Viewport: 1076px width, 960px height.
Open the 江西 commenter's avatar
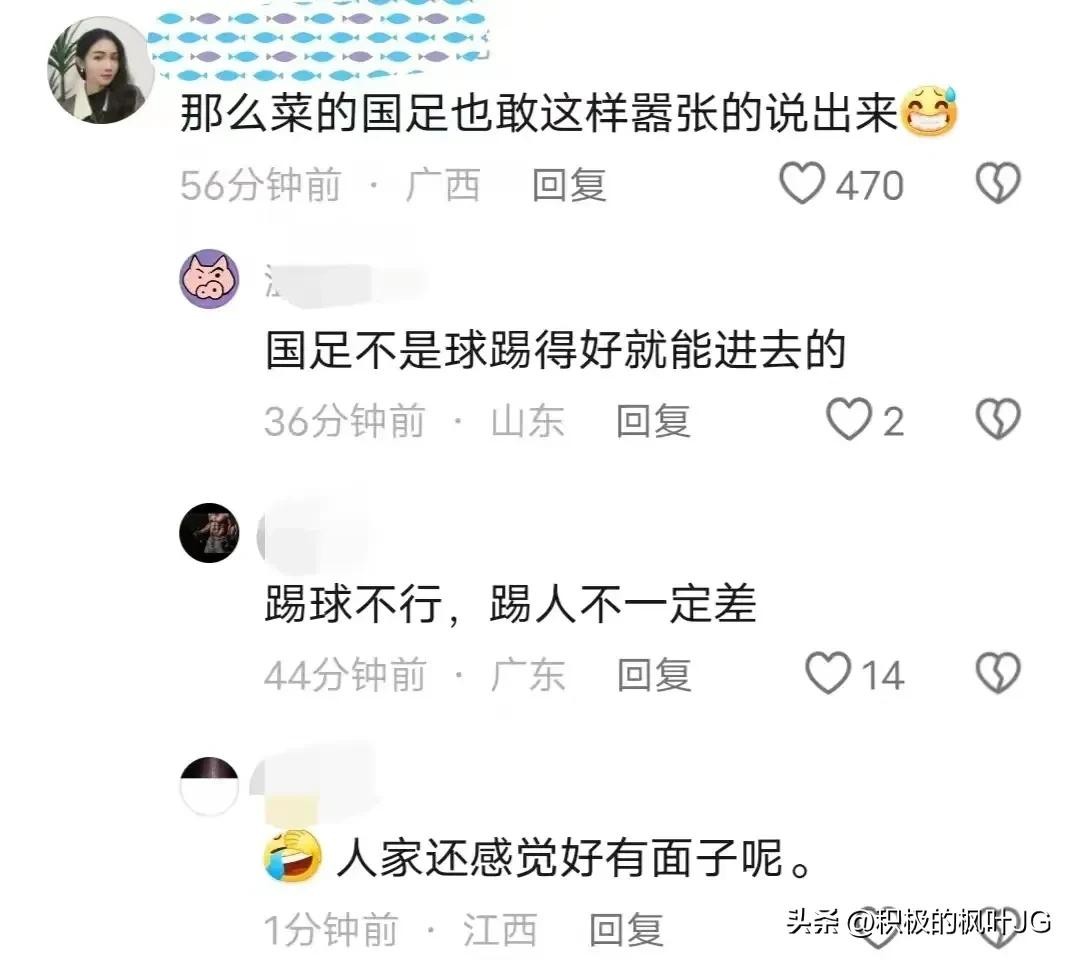click(x=209, y=786)
